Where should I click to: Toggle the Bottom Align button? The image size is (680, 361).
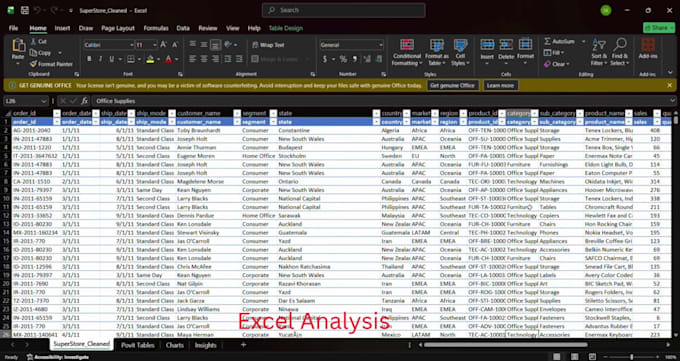point(215,45)
